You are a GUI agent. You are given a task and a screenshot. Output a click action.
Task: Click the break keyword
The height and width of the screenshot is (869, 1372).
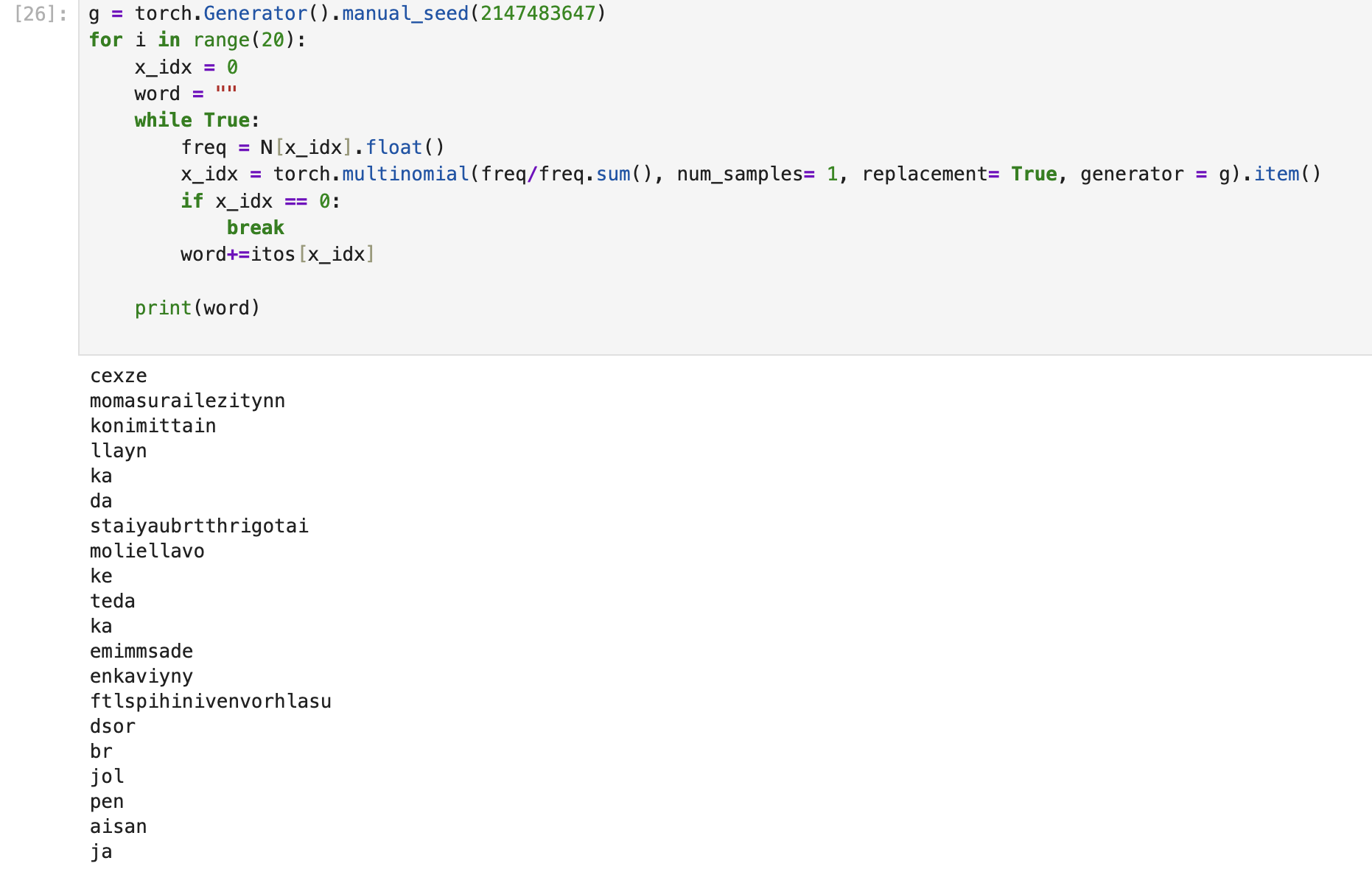[x=255, y=228]
